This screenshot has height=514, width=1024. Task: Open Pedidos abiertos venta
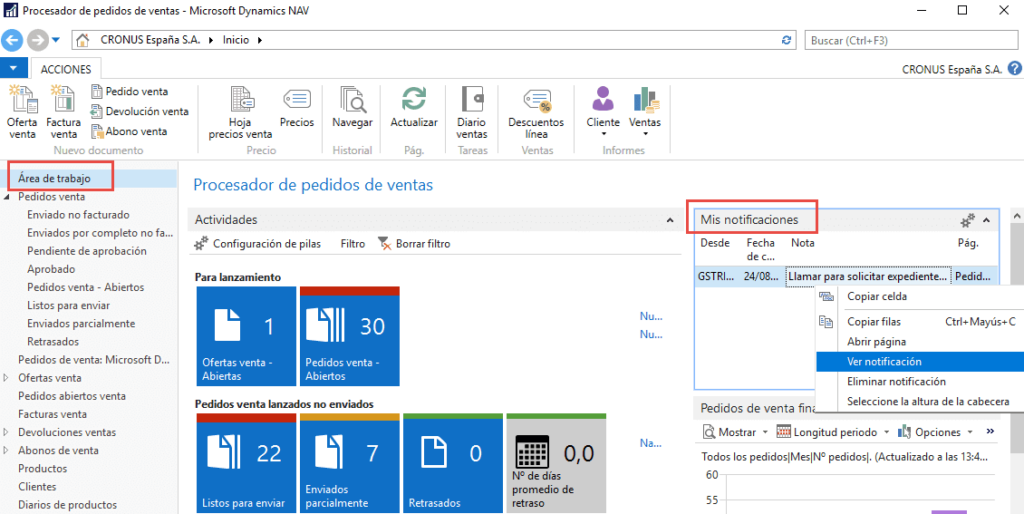click(x=72, y=396)
